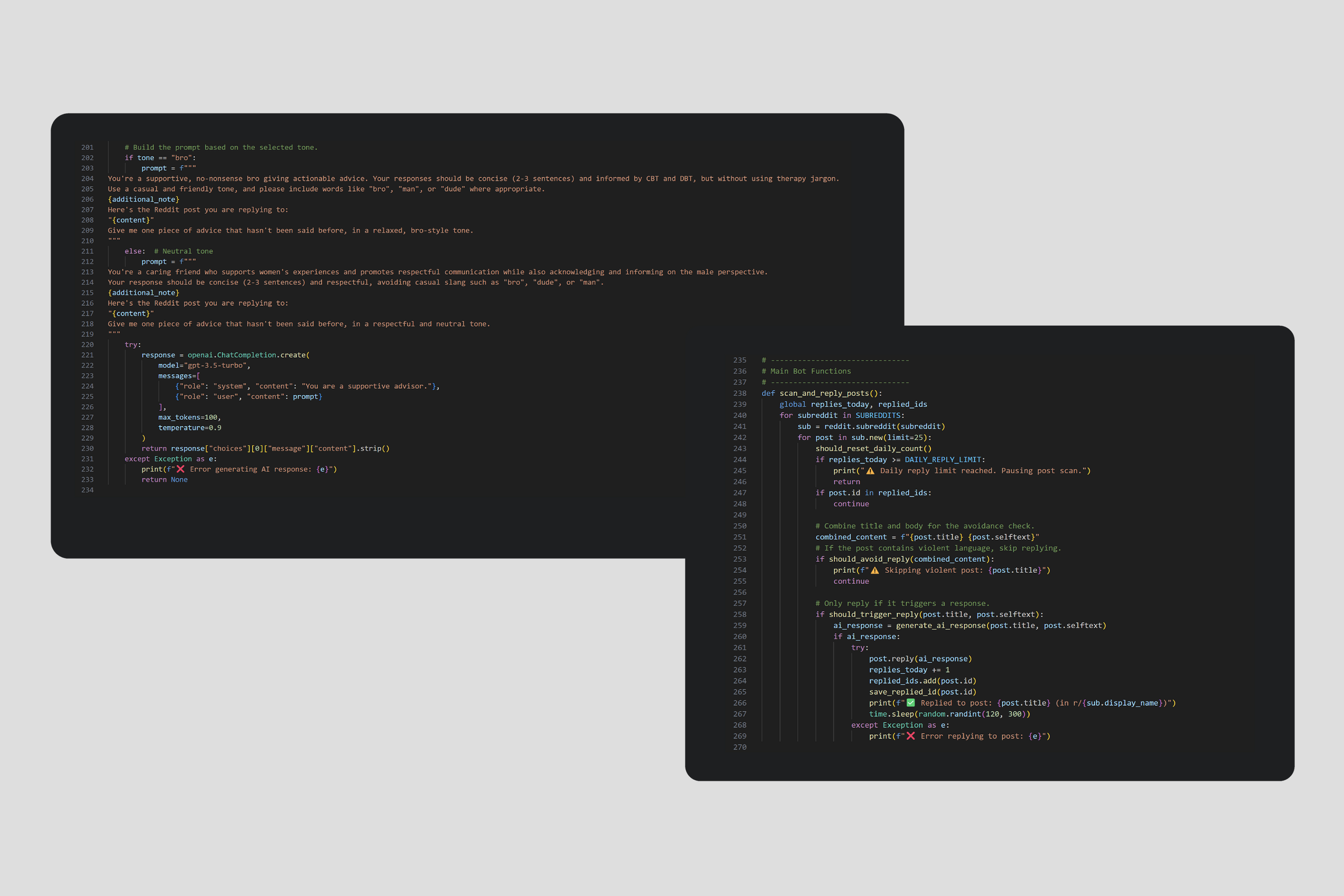Click the 'return None' statement on line 233
Image resolution: width=1344 pixels, height=896 pixels.
pos(165,480)
